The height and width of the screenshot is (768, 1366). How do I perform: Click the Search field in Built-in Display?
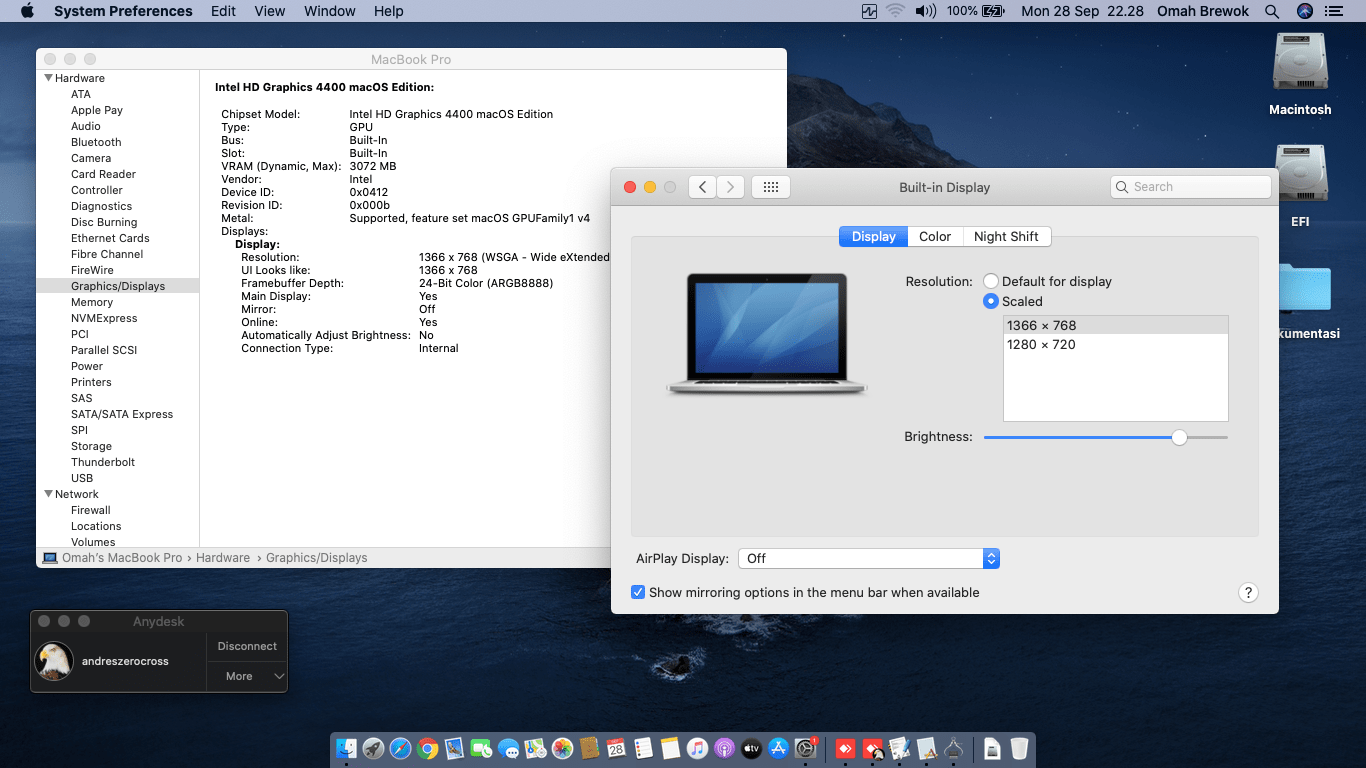(x=1190, y=187)
